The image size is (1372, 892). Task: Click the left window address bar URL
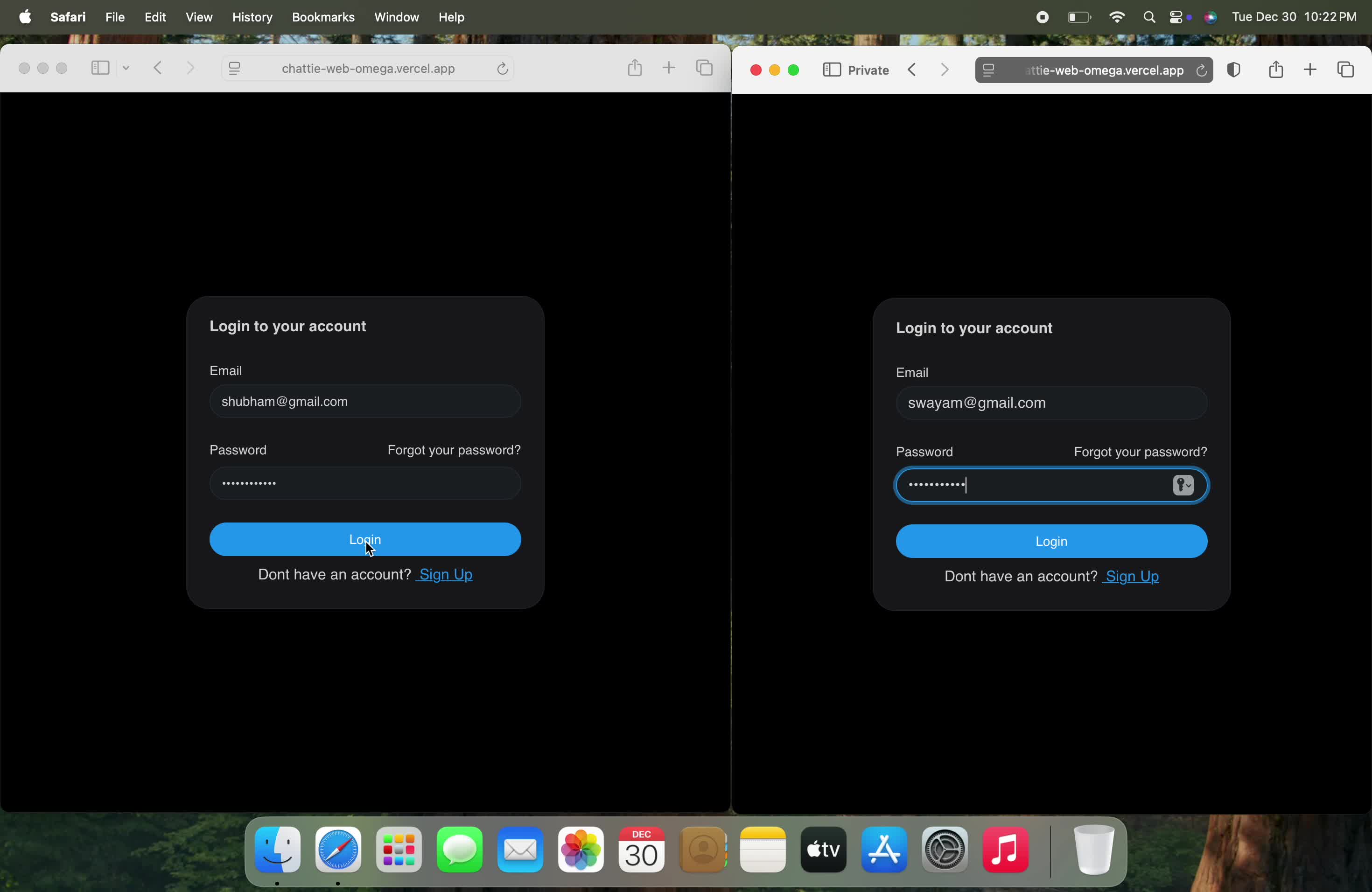tap(368, 69)
